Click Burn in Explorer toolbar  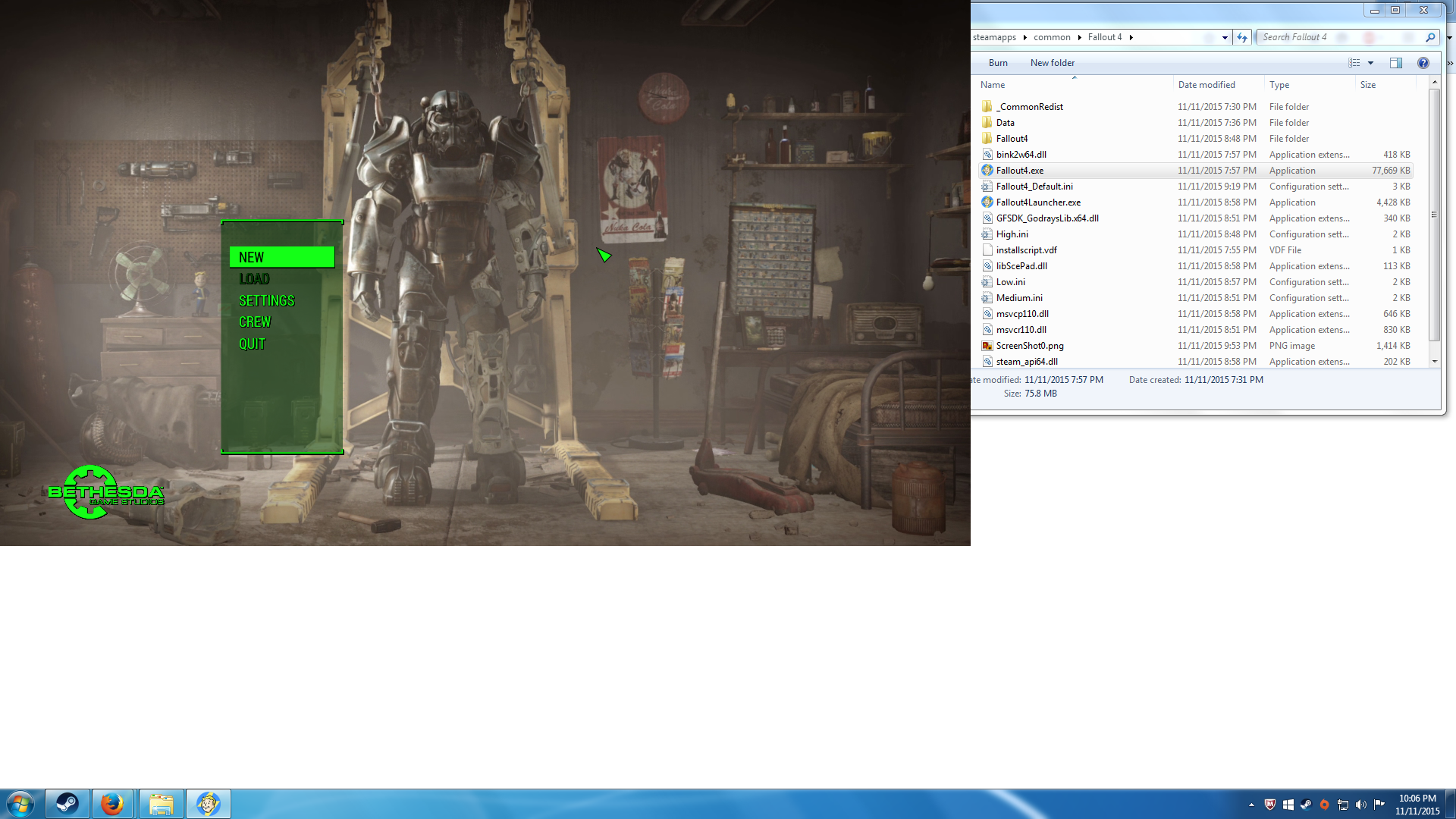(x=998, y=63)
